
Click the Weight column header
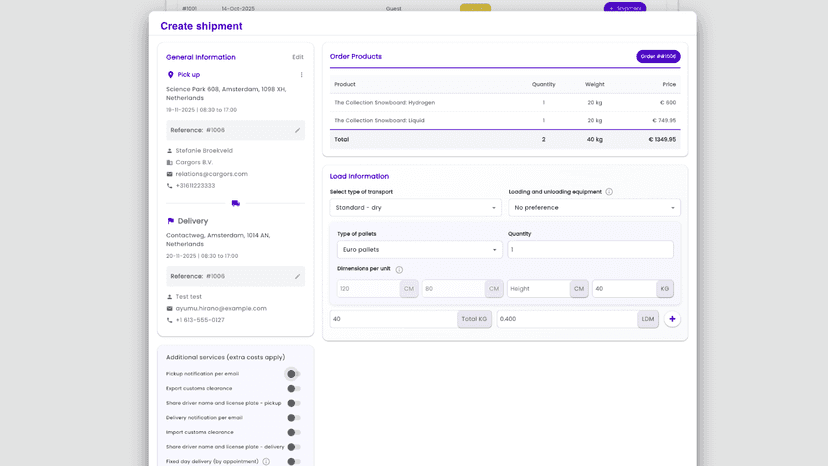(595, 85)
